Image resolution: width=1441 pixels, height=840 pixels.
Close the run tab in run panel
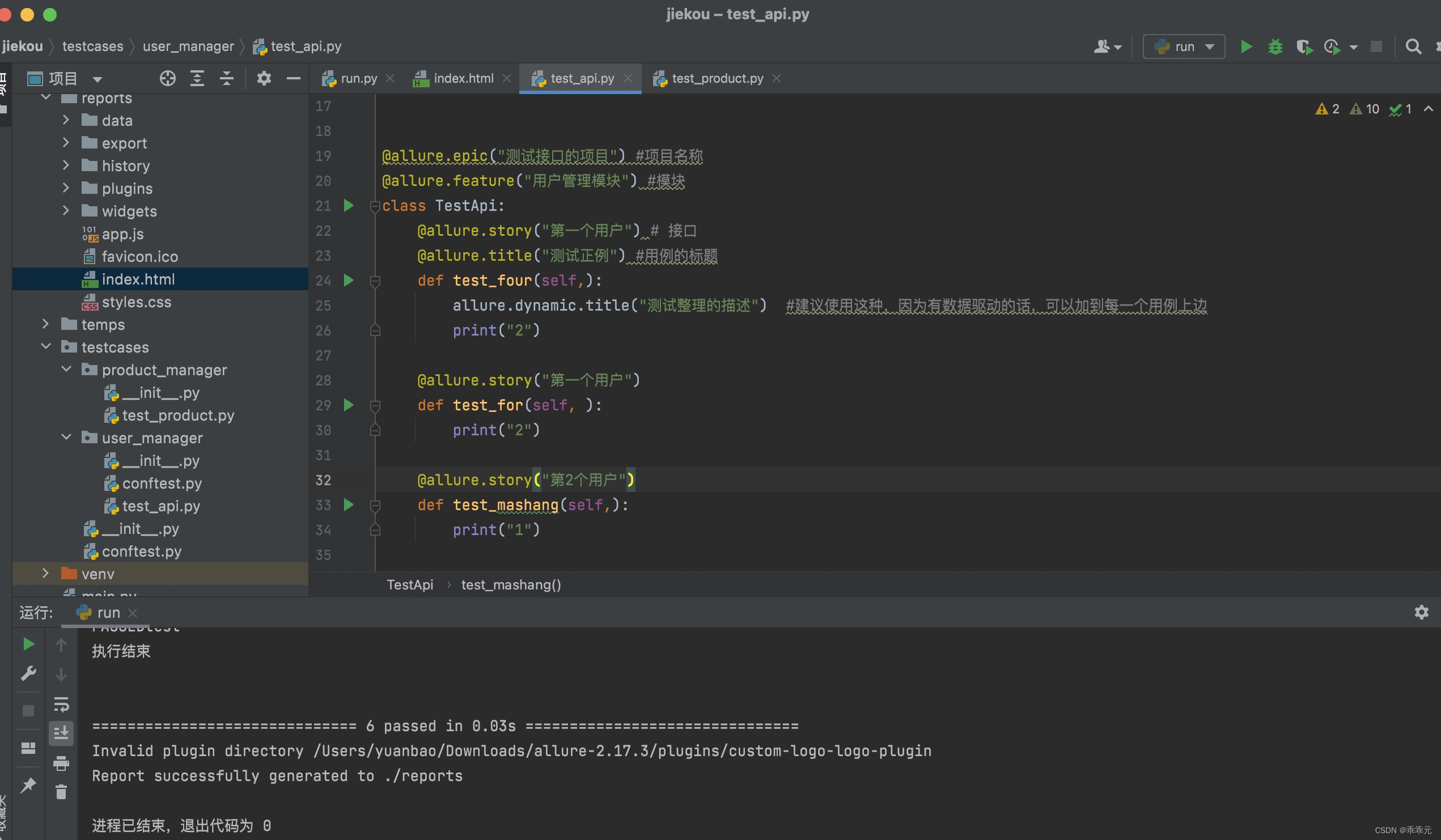[133, 613]
